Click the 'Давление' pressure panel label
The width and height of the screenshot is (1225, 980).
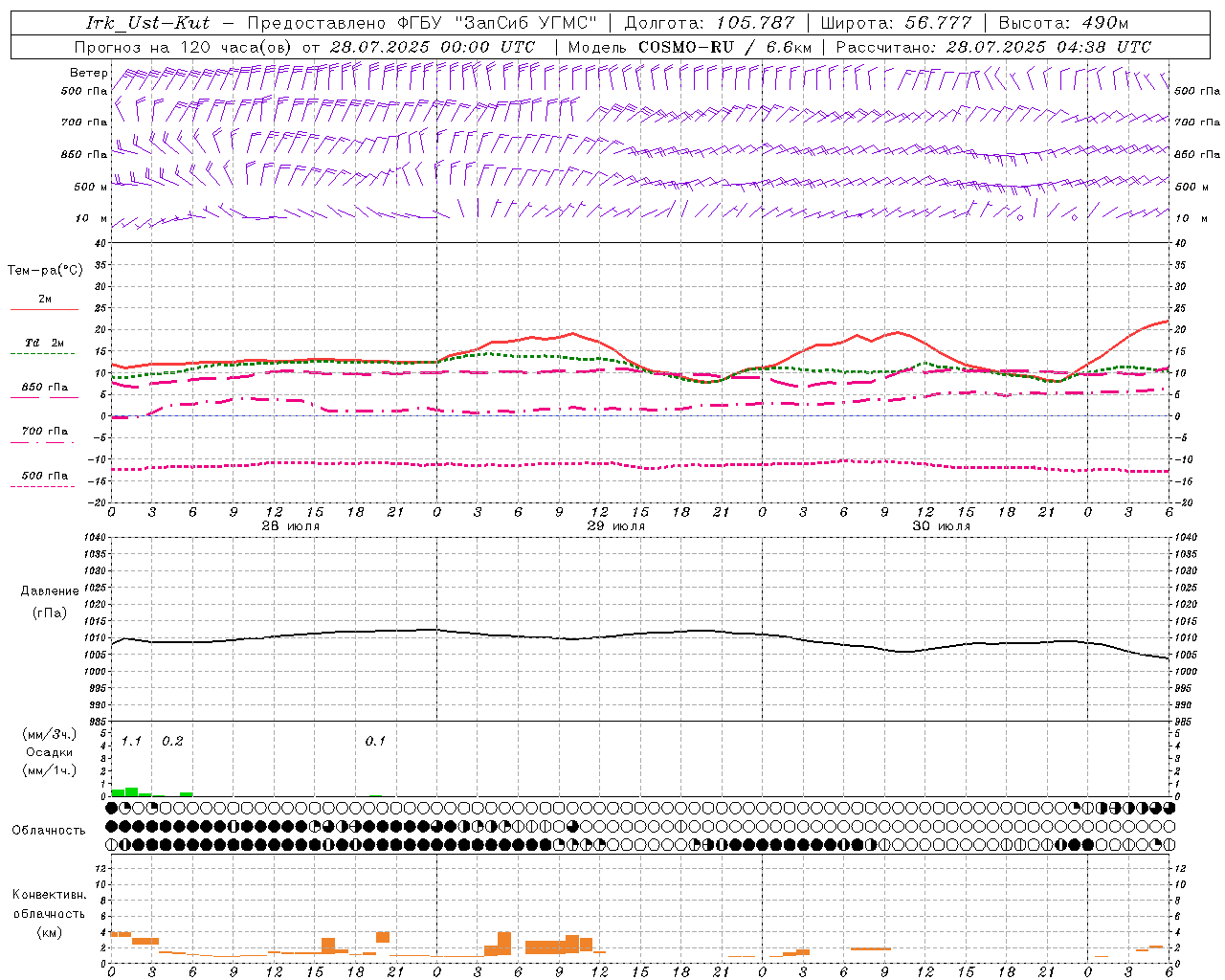[50, 591]
